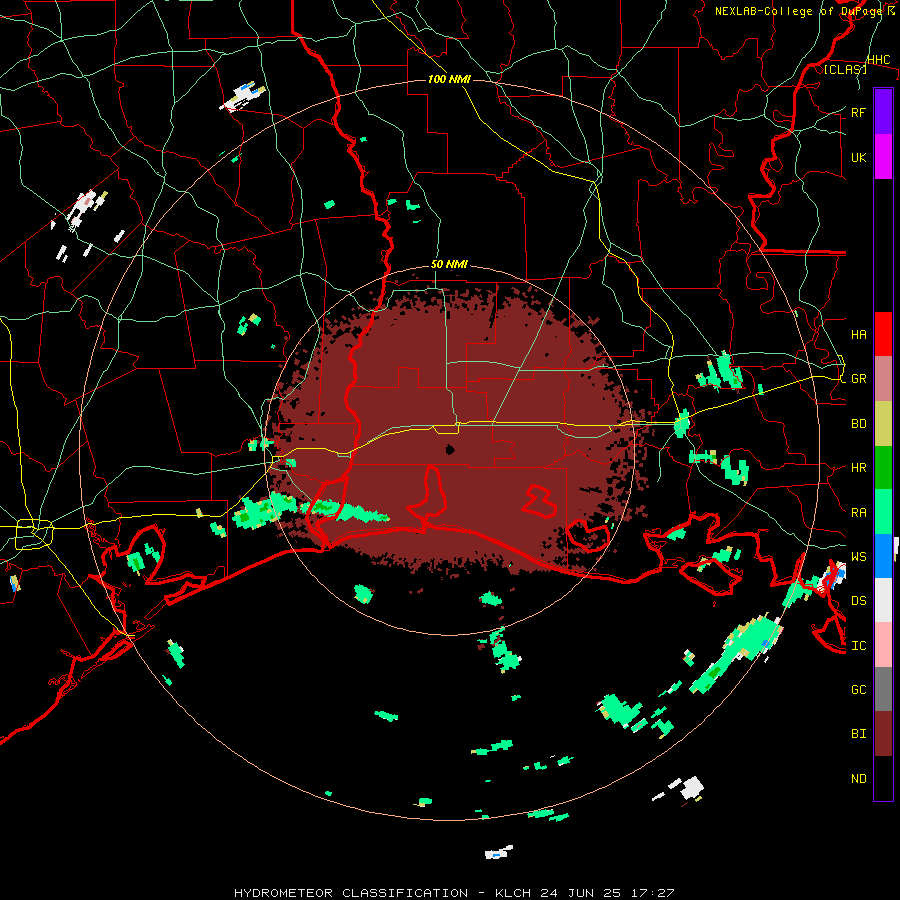The height and width of the screenshot is (900, 900).
Task: Click the "50 NMI" range ring label
Action: point(449,264)
